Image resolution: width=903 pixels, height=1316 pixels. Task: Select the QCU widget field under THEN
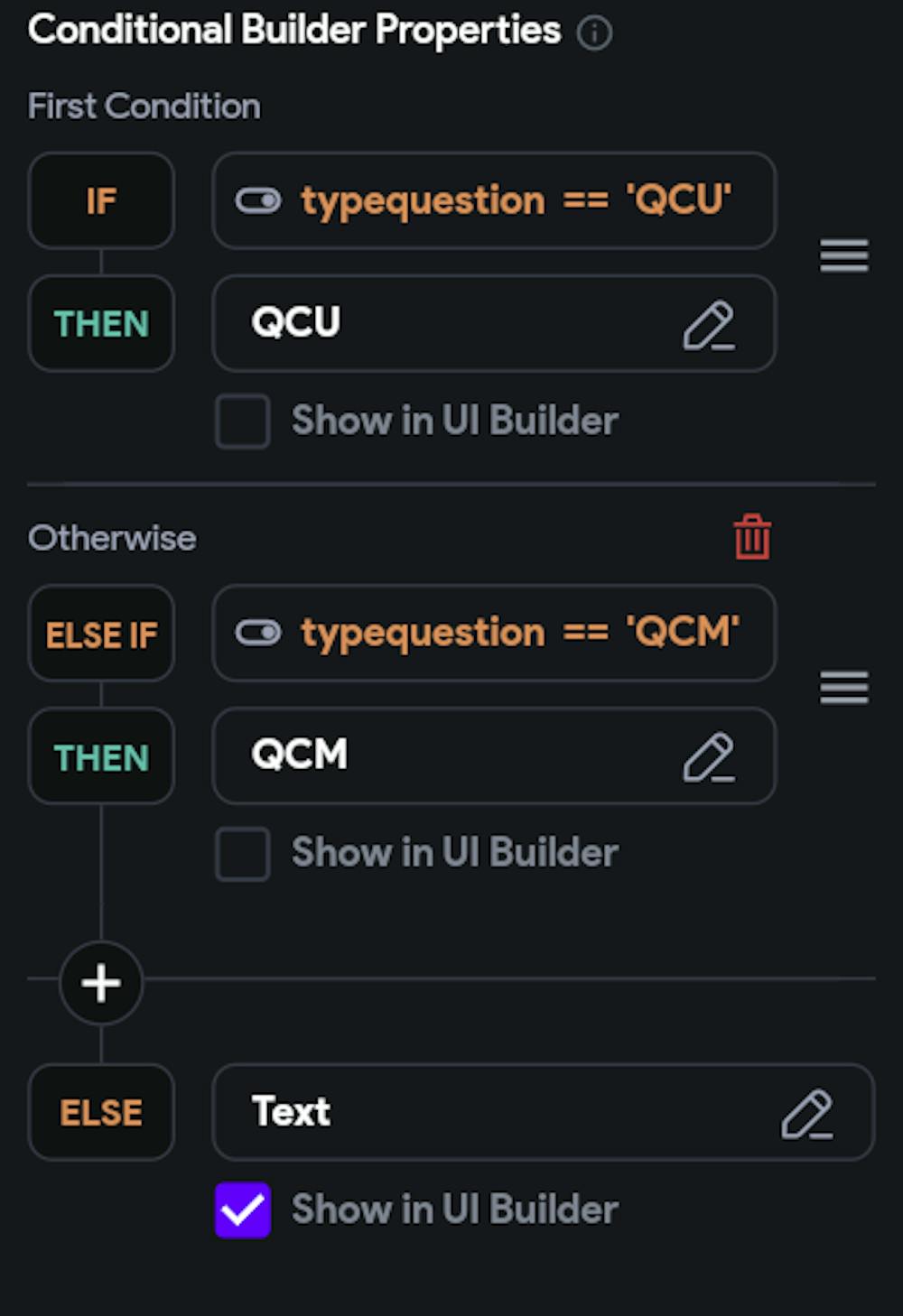pyautogui.click(x=494, y=323)
